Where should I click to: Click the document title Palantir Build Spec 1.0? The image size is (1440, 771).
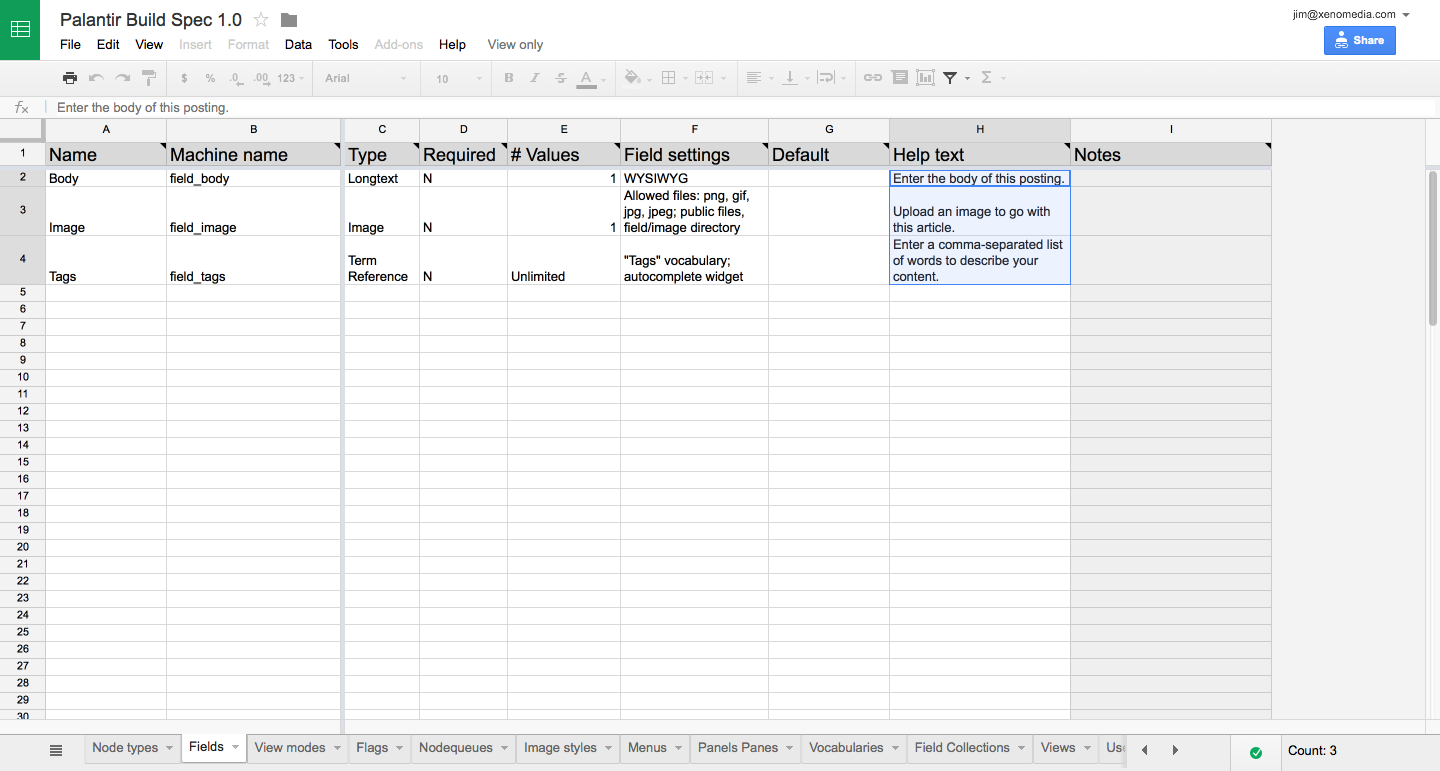click(x=151, y=20)
